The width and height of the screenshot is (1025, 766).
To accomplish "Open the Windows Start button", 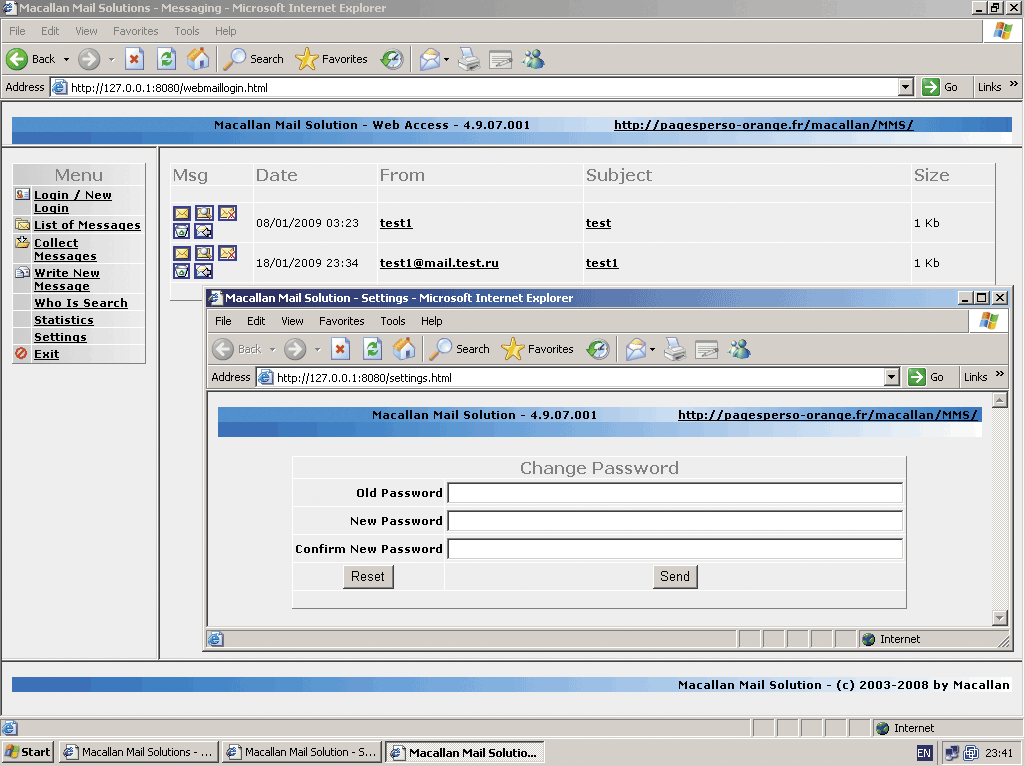I will click(x=28, y=752).
